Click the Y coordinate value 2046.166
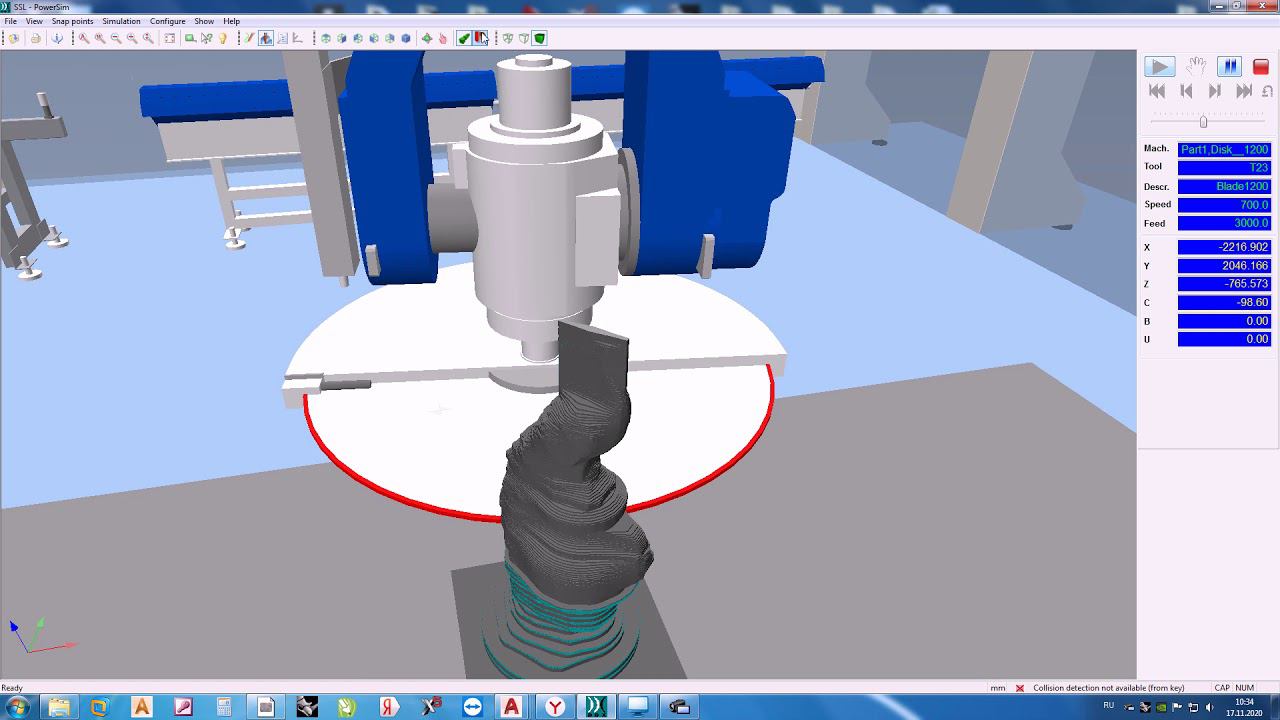 (1224, 266)
